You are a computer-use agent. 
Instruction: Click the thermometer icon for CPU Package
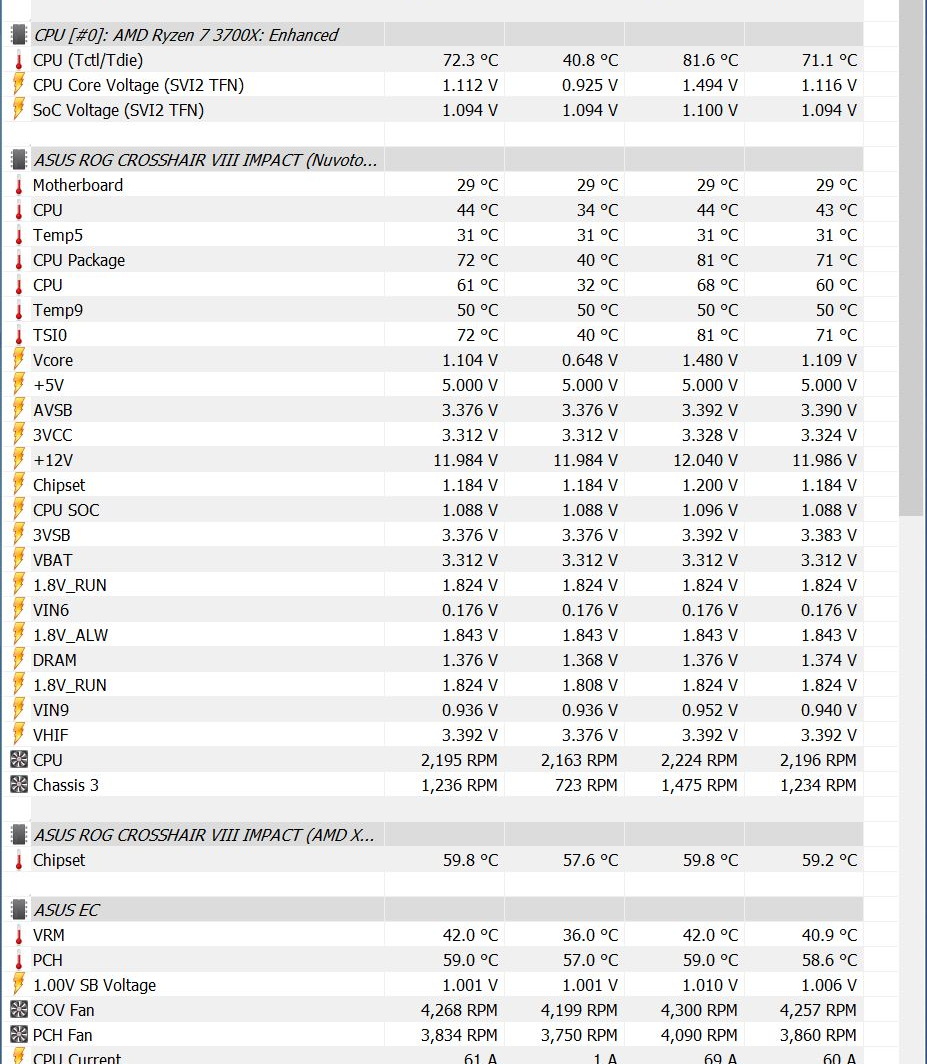click(19, 260)
